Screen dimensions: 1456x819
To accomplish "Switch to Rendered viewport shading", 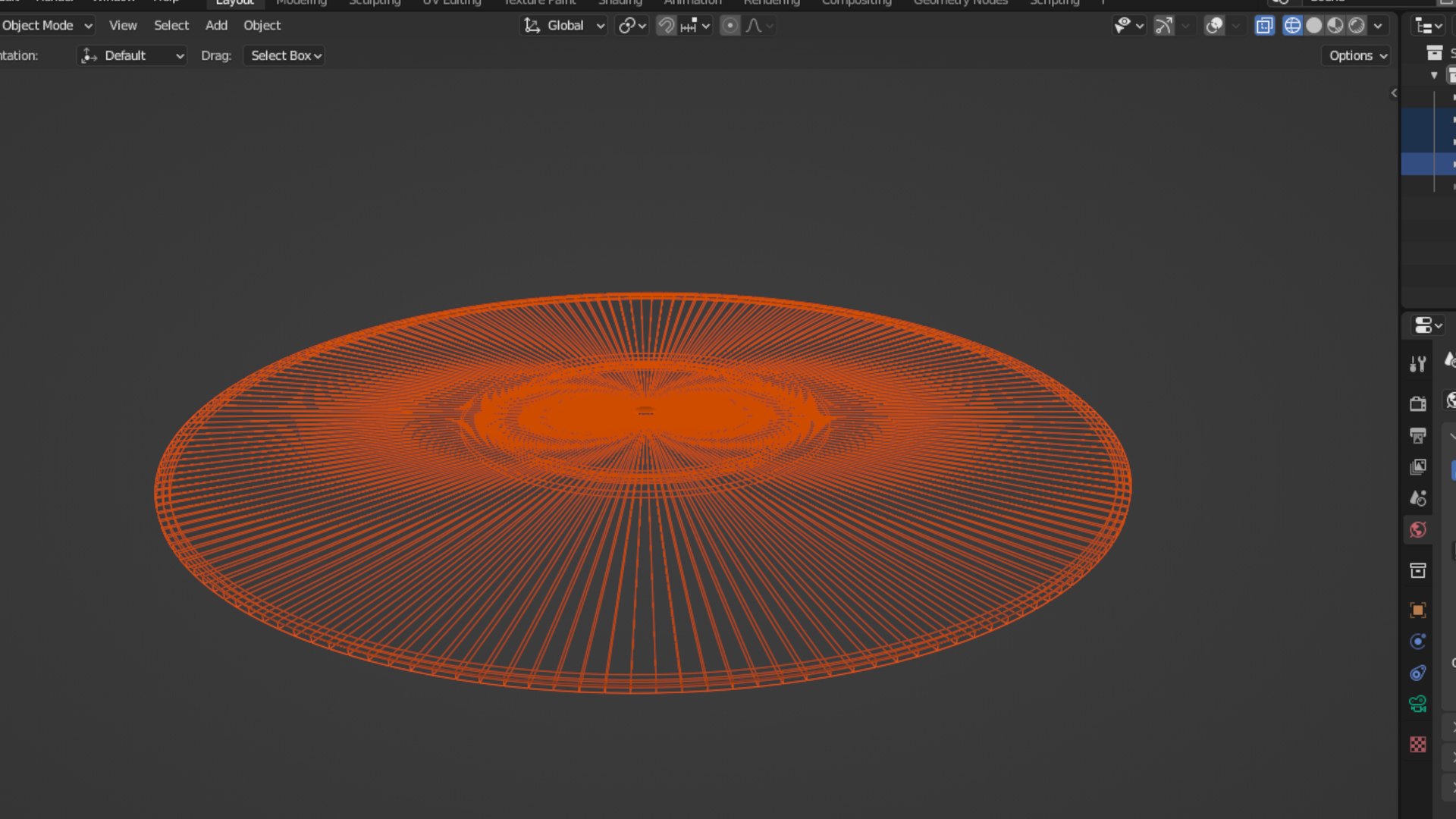I will 1357,25.
